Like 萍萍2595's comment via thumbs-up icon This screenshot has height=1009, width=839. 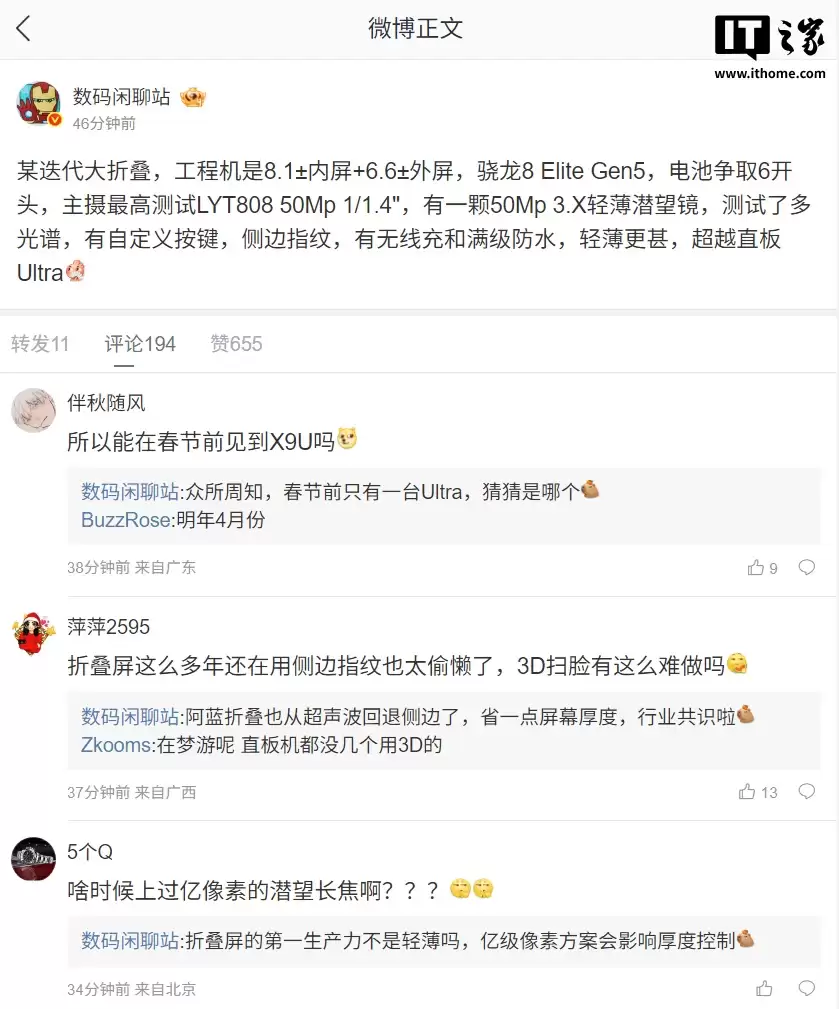(749, 791)
